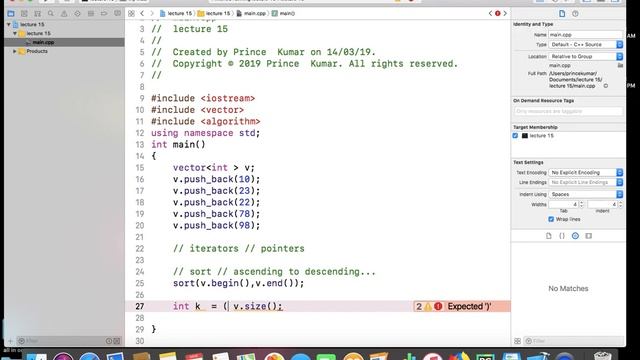Select lecture 15 folder in jump bar

tap(214, 13)
